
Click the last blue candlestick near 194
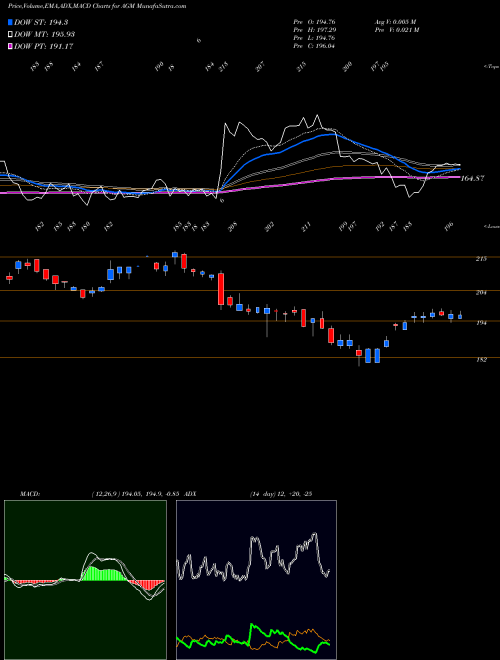460,317
